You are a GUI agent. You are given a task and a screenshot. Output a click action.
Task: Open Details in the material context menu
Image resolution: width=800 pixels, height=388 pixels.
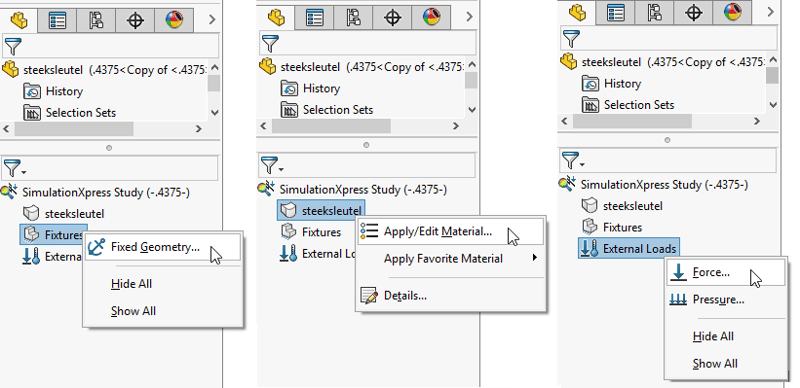tap(405, 296)
